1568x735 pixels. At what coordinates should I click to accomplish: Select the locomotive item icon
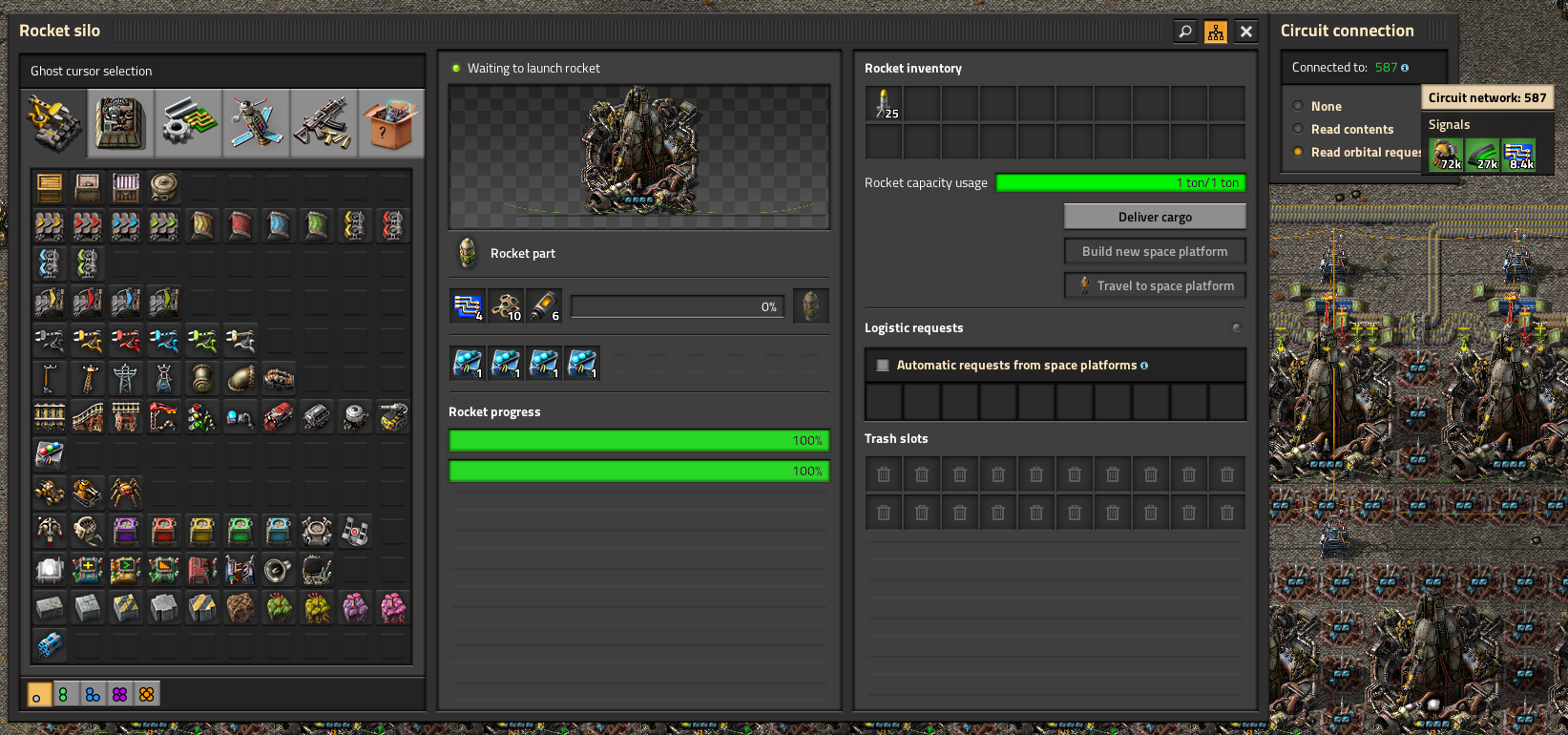coord(278,417)
